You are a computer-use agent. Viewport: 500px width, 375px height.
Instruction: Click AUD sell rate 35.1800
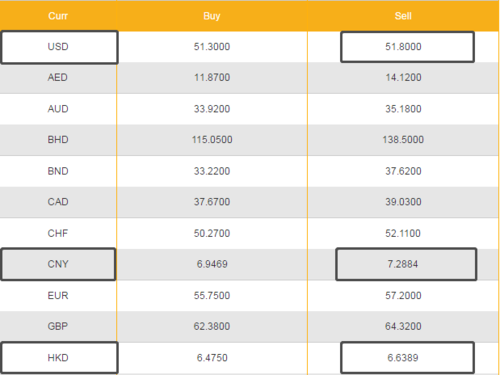pos(403,109)
